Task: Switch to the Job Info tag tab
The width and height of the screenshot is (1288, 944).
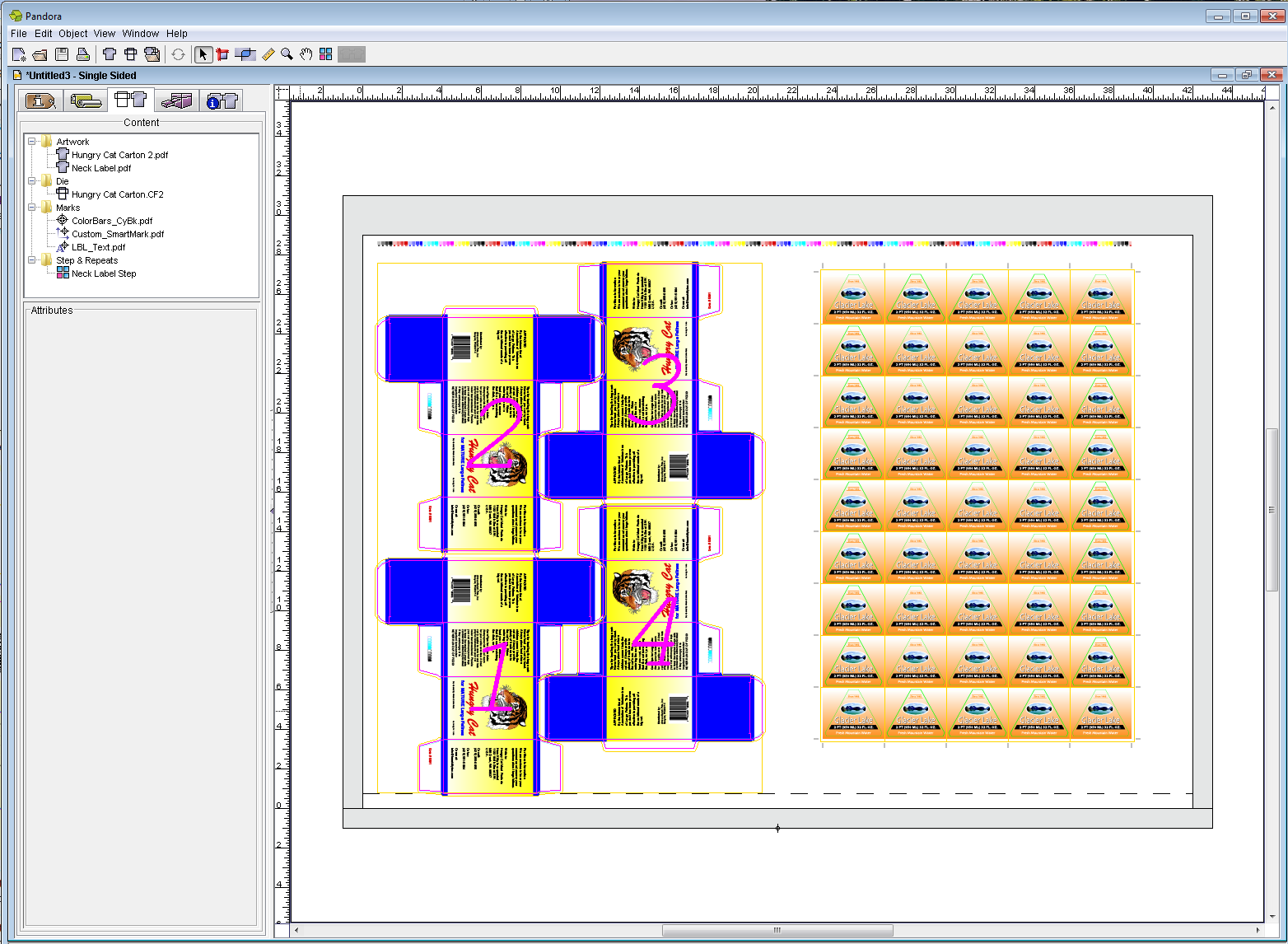Action: click(x=41, y=100)
